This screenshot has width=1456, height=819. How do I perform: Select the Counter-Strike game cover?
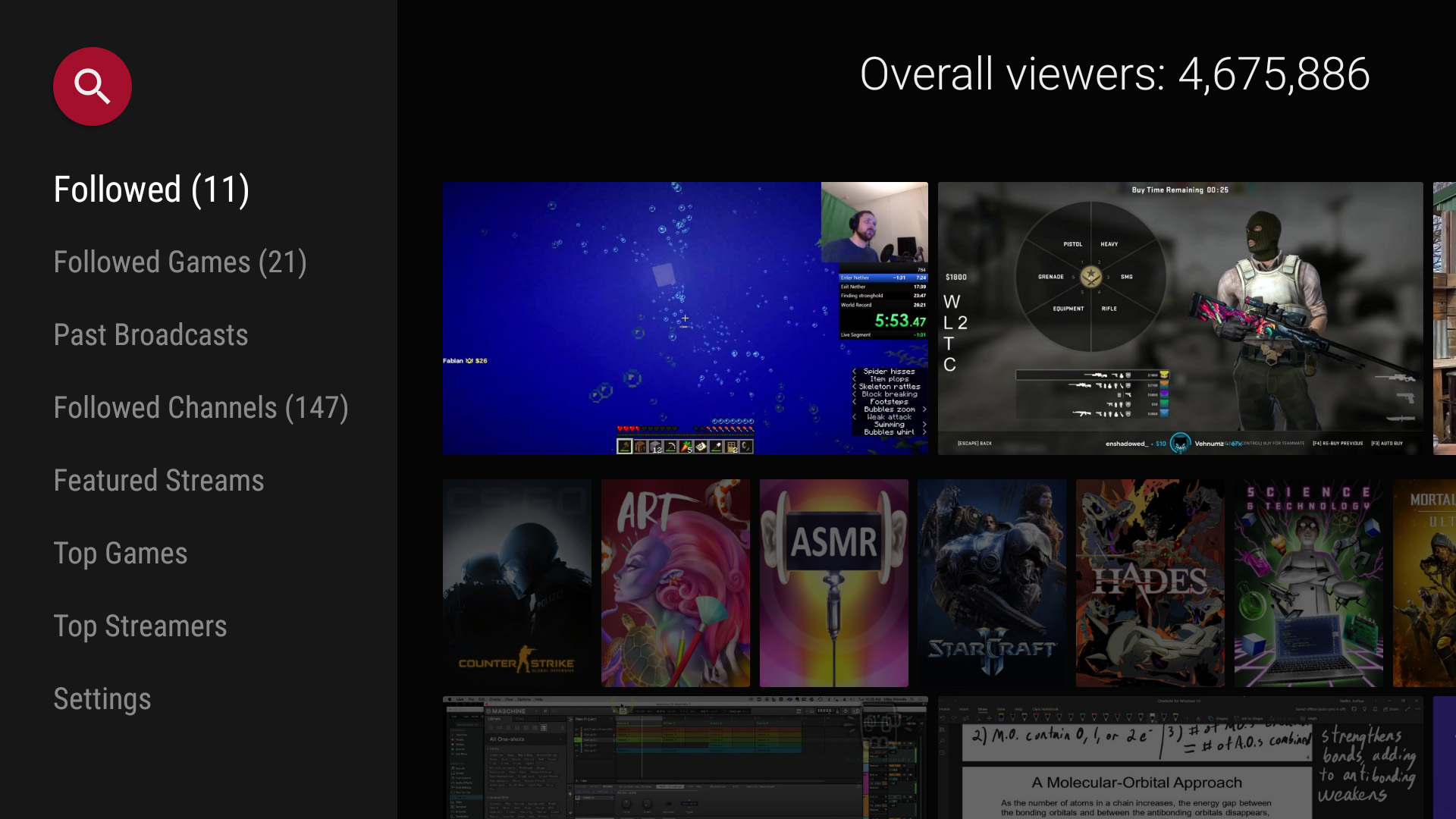[516, 582]
